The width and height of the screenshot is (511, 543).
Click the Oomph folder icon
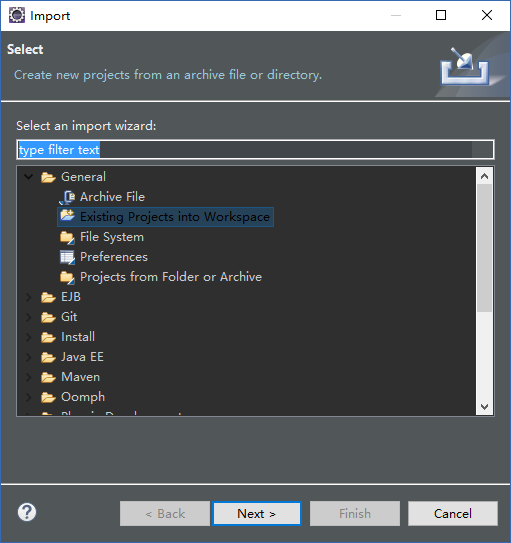point(48,398)
